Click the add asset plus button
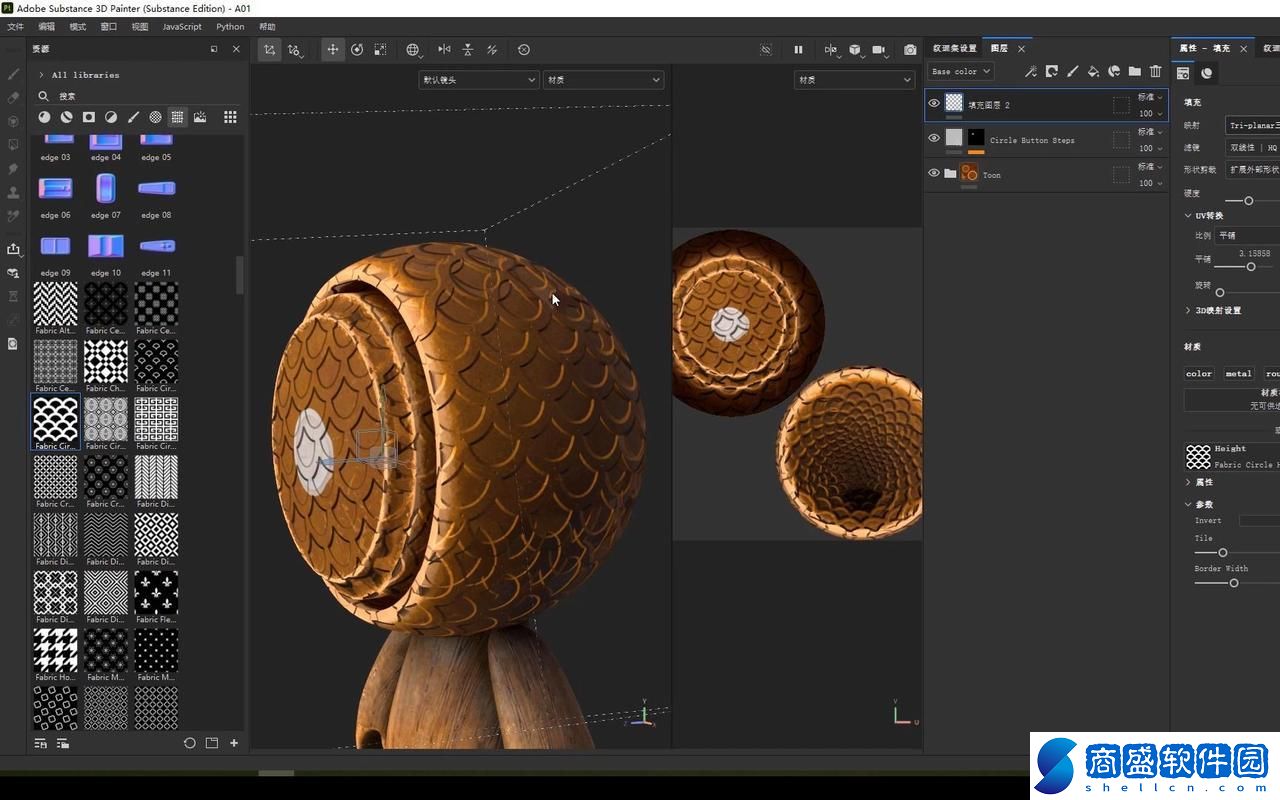Image resolution: width=1280 pixels, height=800 pixels. pos(234,743)
